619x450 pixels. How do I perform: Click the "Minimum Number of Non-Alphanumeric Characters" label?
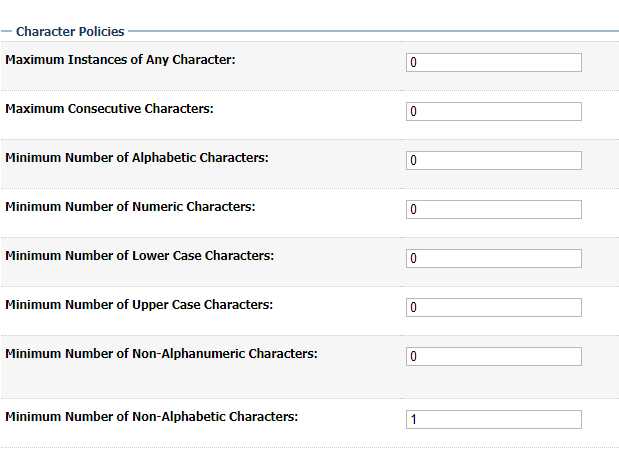[161, 354]
